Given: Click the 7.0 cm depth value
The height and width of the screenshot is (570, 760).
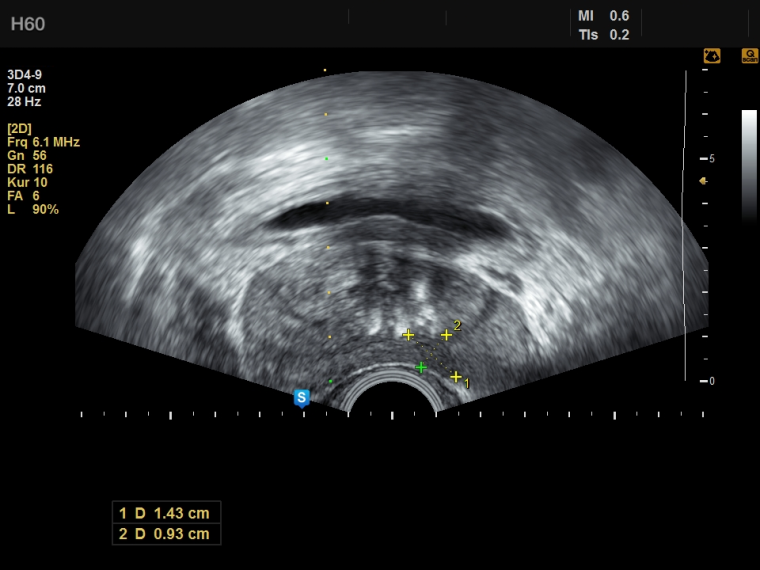Looking at the screenshot, I should [x=26, y=88].
